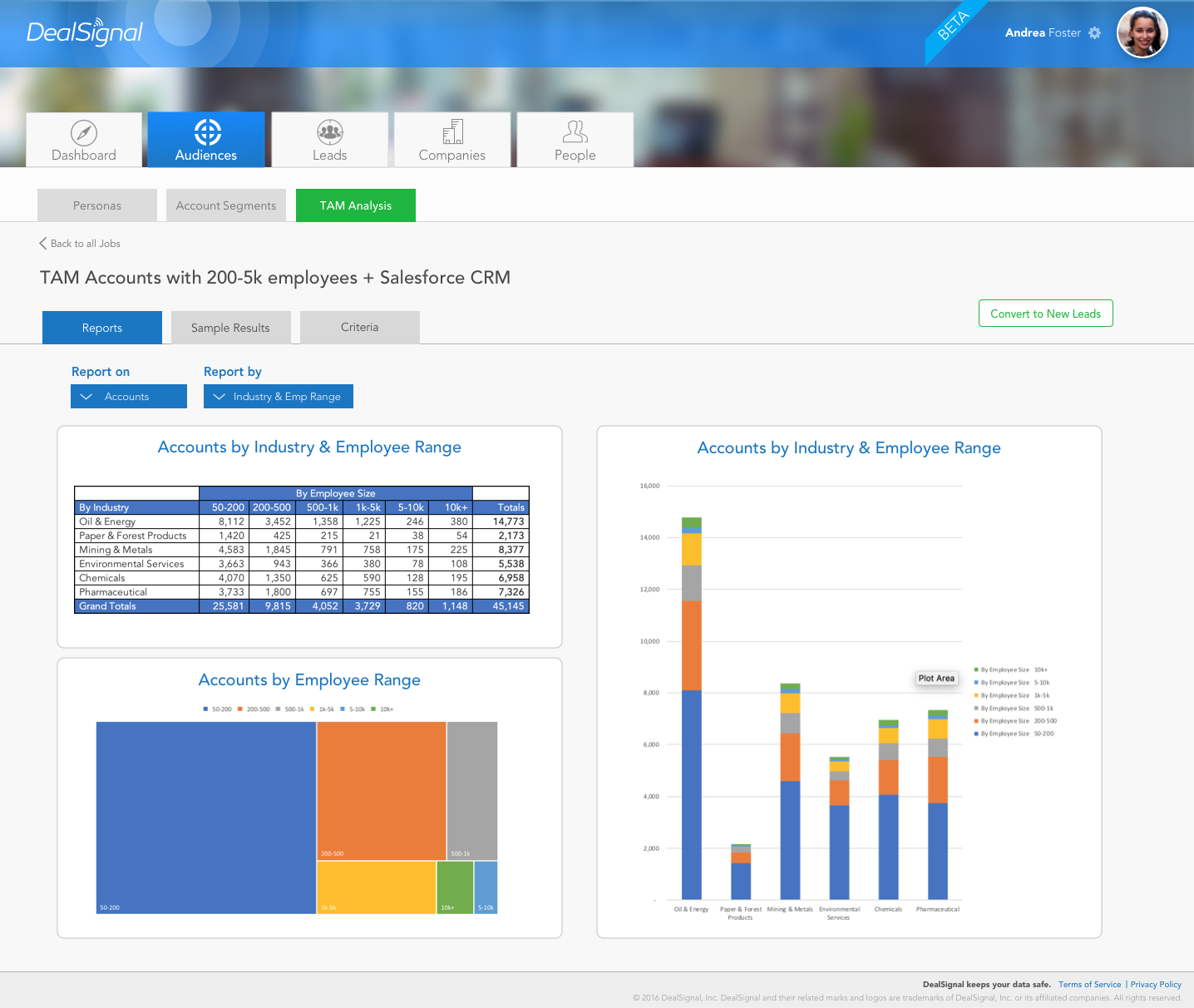The width and height of the screenshot is (1194, 1008).
Task: Open the Dashboard tab label
Action: point(84,156)
